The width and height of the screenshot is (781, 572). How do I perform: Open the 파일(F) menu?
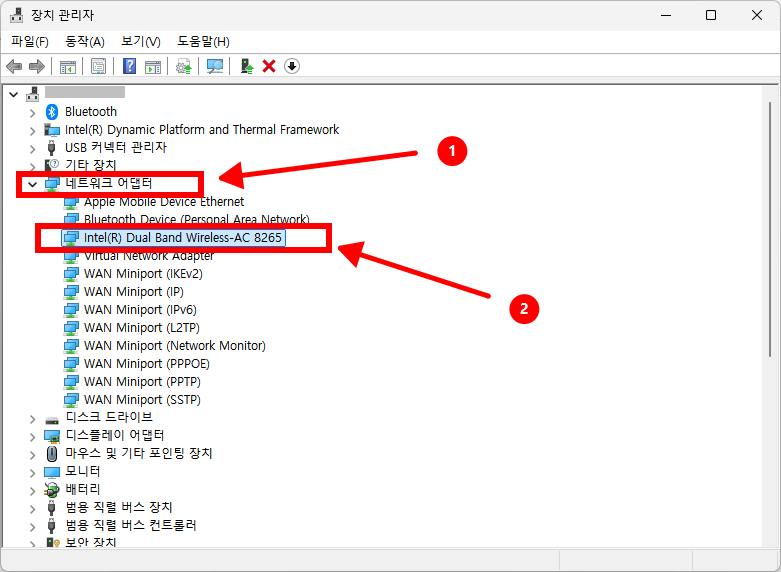click(30, 41)
